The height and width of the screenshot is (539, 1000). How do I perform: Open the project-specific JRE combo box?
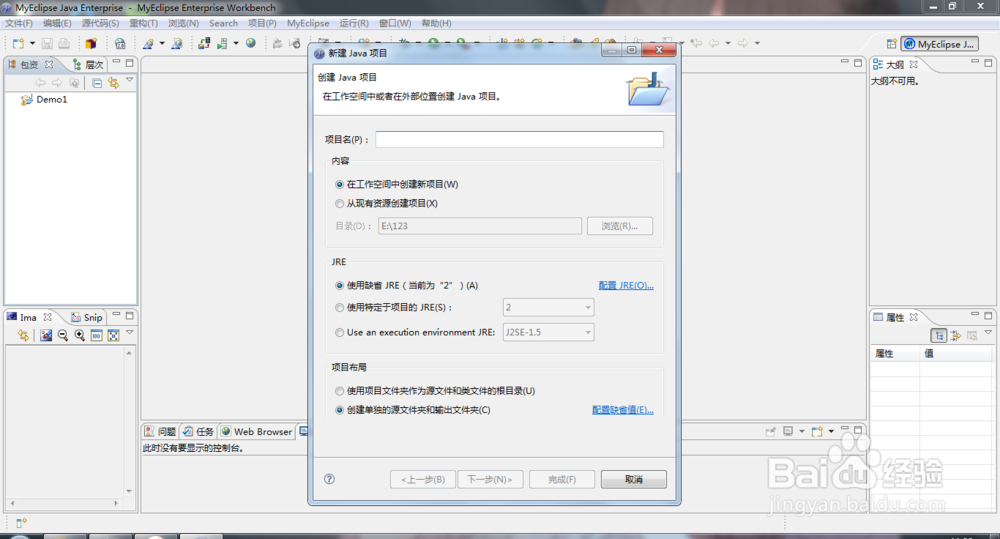coord(548,307)
